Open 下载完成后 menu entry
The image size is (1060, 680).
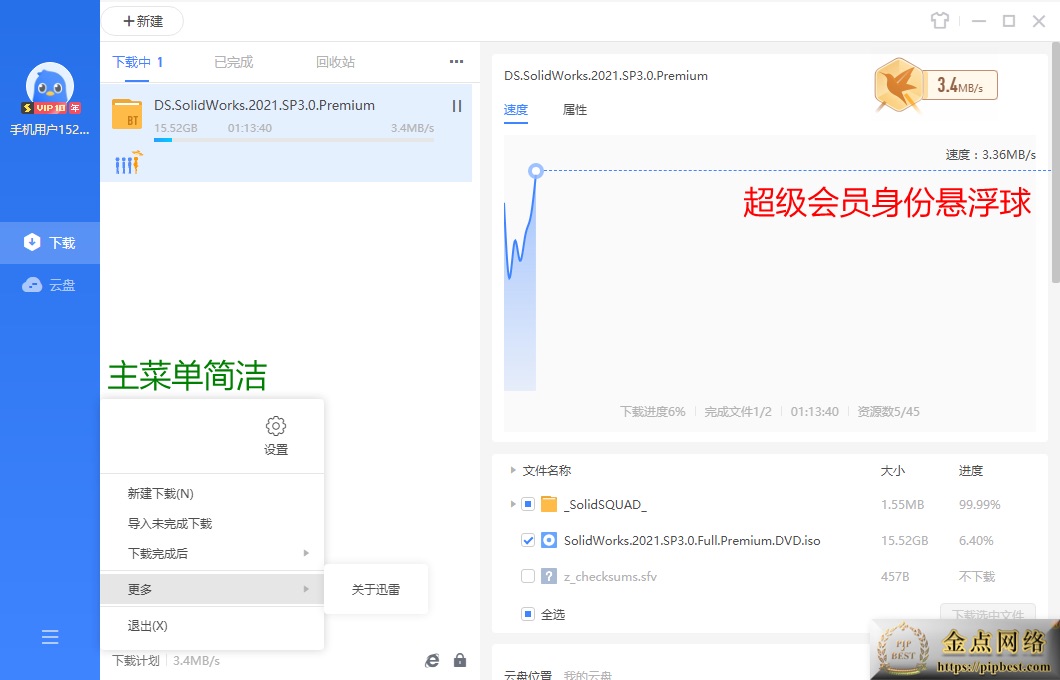pyautogui.click(x=212, y=553)
